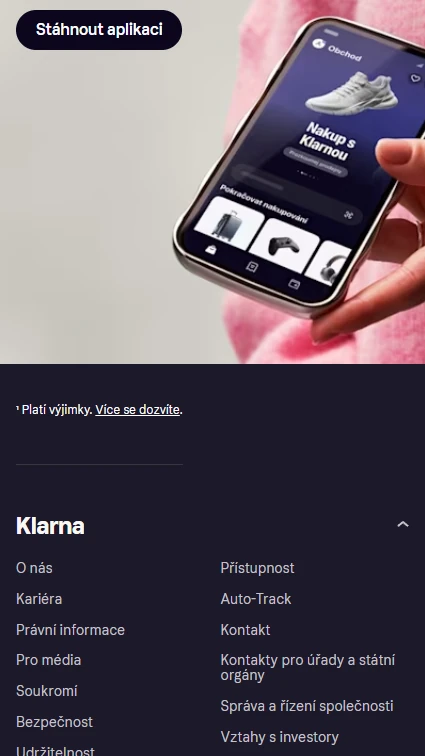The height and width of the screenshot is (756, 425).
Task: Go to Kariéra page
Action: click(x=39, y=599)
